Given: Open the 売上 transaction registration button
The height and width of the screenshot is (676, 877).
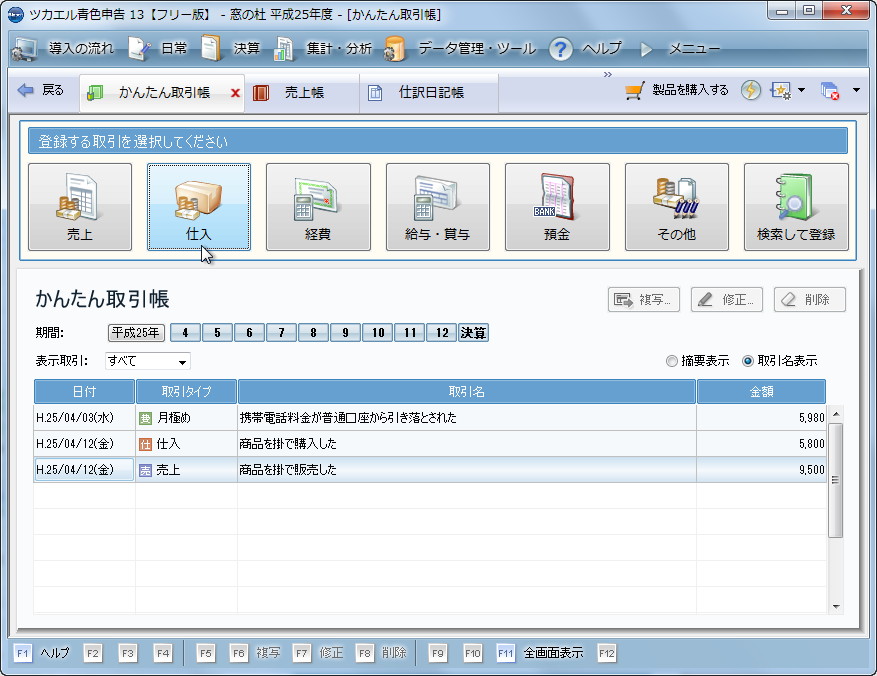Looking at the screenshot, I should click(x=80, y=206).
